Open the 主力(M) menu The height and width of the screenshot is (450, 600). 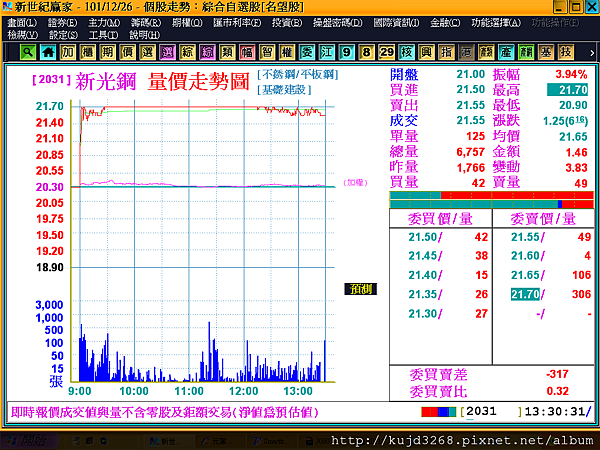(104, 23)
